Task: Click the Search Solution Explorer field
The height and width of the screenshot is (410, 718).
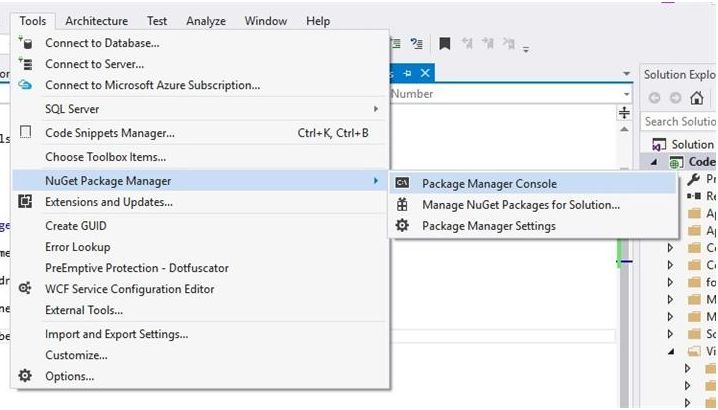Action: point(679,121)
